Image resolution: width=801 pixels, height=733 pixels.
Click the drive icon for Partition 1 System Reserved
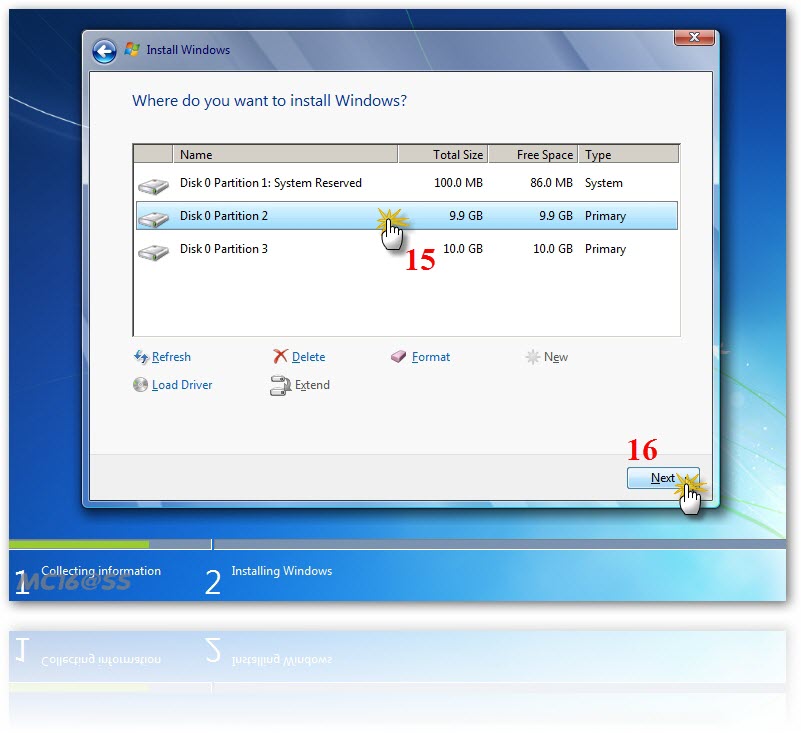tap(153, 186)
